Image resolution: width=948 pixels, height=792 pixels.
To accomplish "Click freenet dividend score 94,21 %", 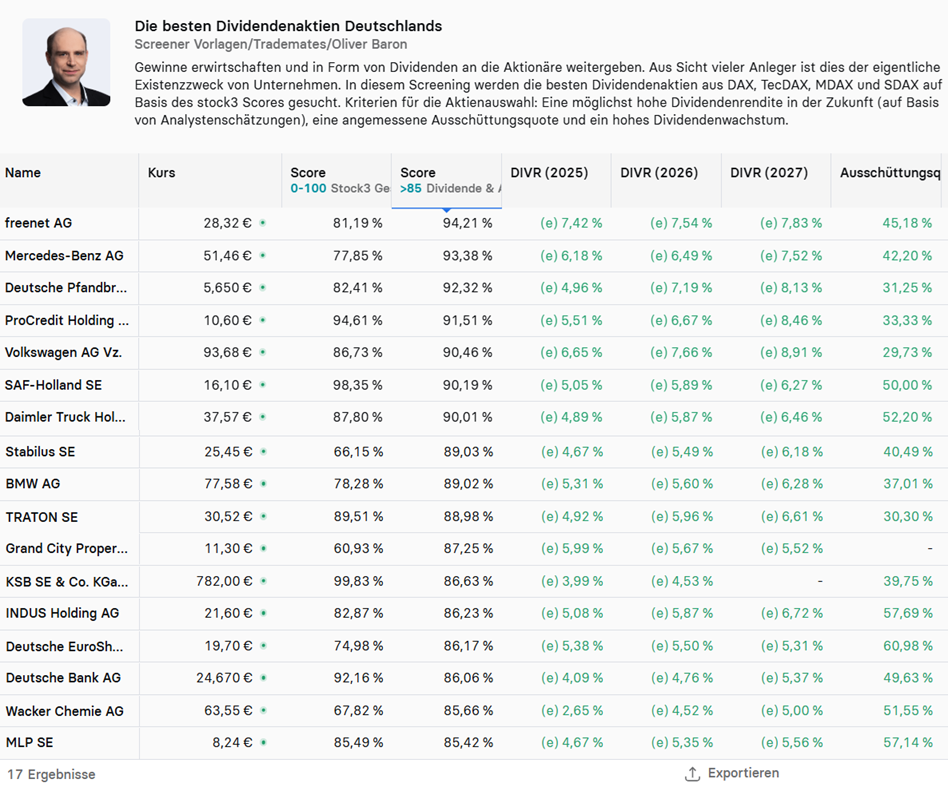I will coord(467,223).
